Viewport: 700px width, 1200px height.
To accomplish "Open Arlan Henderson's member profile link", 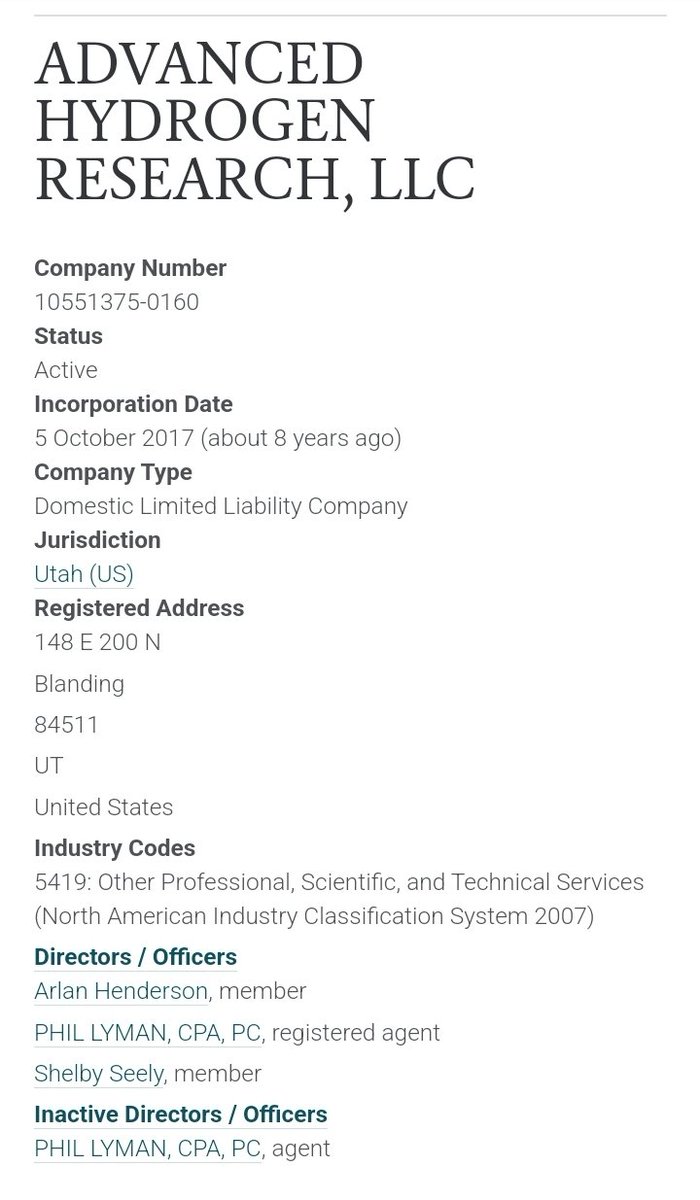I will [x=121, y=991].
